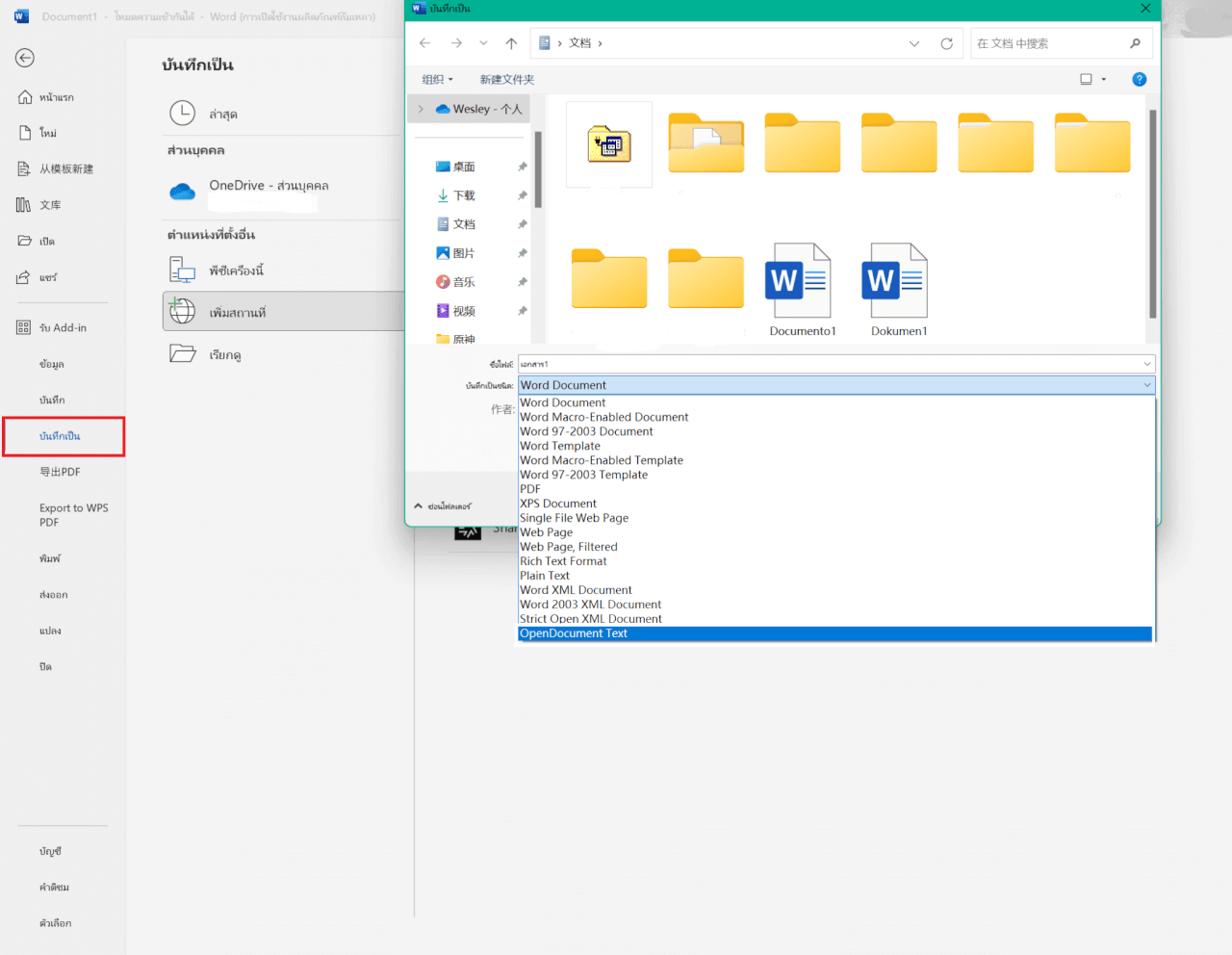Screen dimensions: 1232x955
Task: Unpin 桌面 from the quick access pane
Action: click(521, 166)
